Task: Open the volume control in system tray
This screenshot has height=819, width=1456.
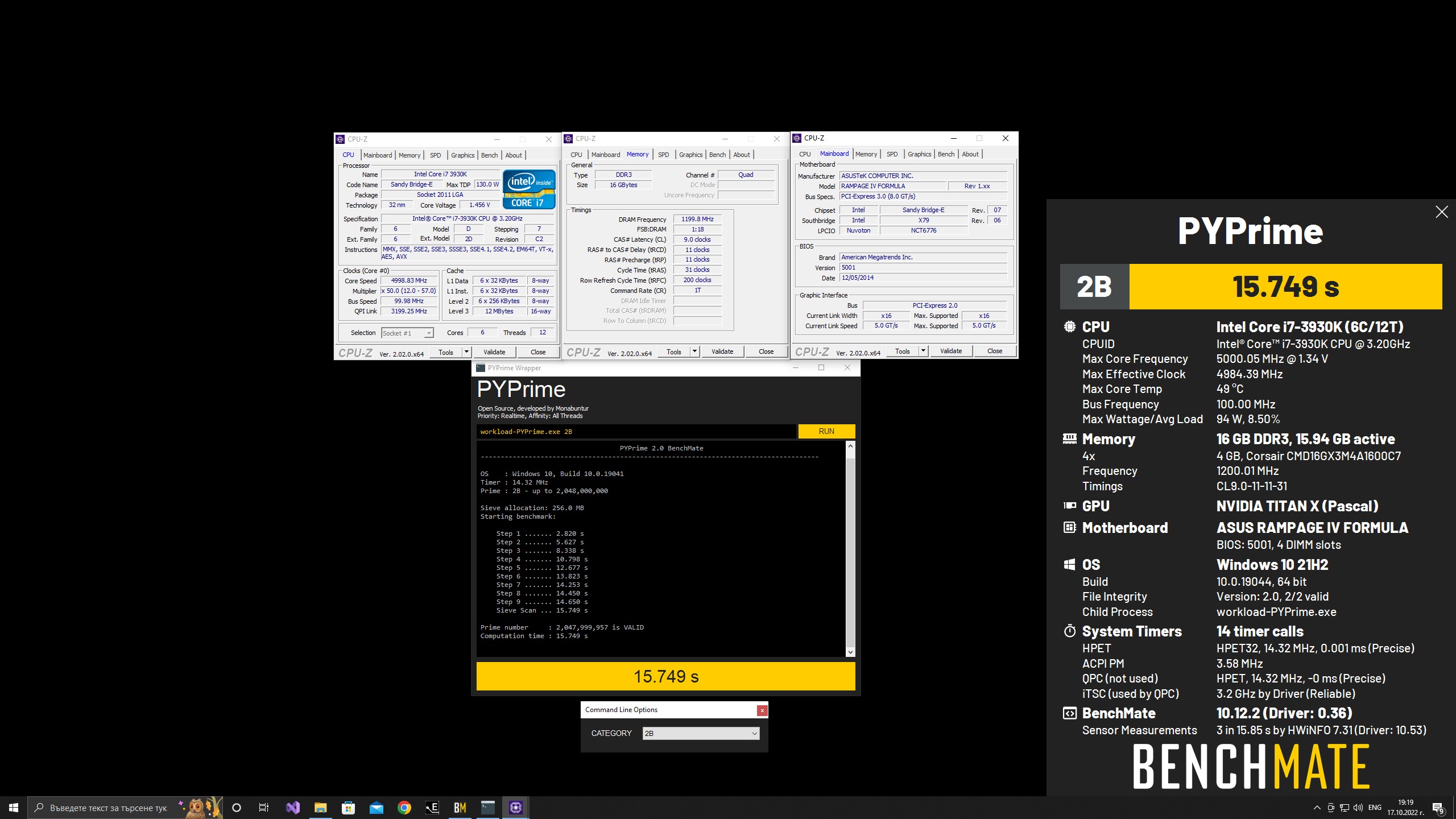Action: coord(1358,808)
